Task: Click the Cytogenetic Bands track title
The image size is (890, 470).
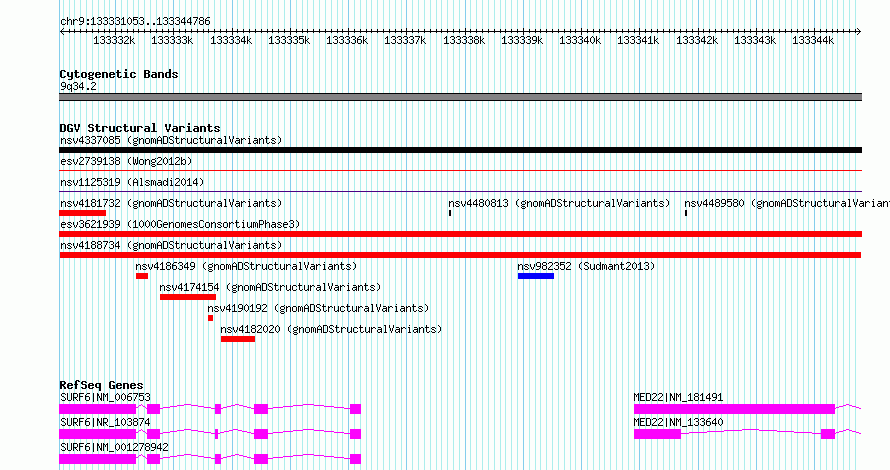Action: [119, 74]
